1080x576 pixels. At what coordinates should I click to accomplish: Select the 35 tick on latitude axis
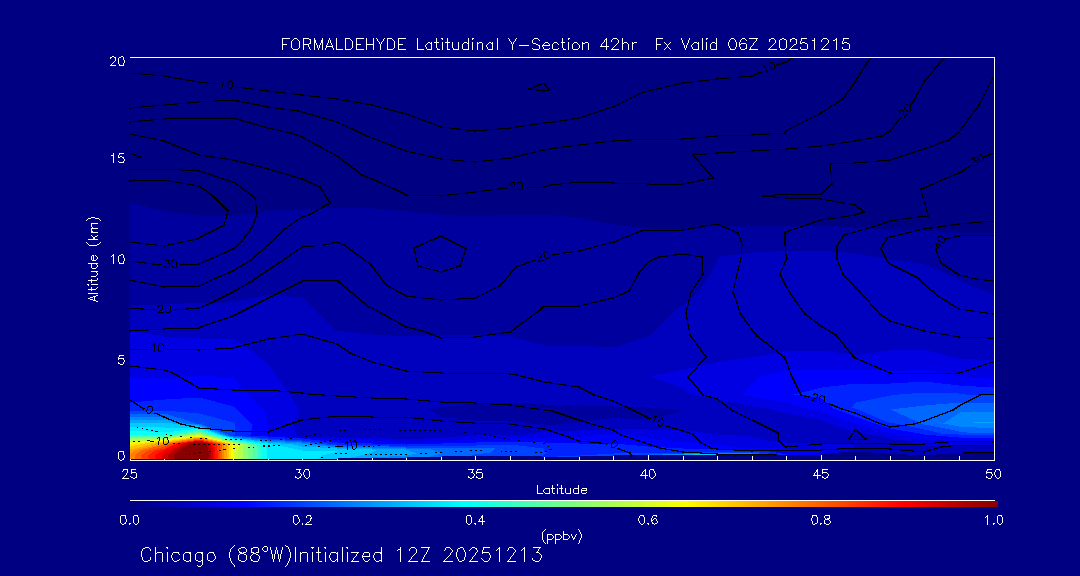(x=475, y=473)
